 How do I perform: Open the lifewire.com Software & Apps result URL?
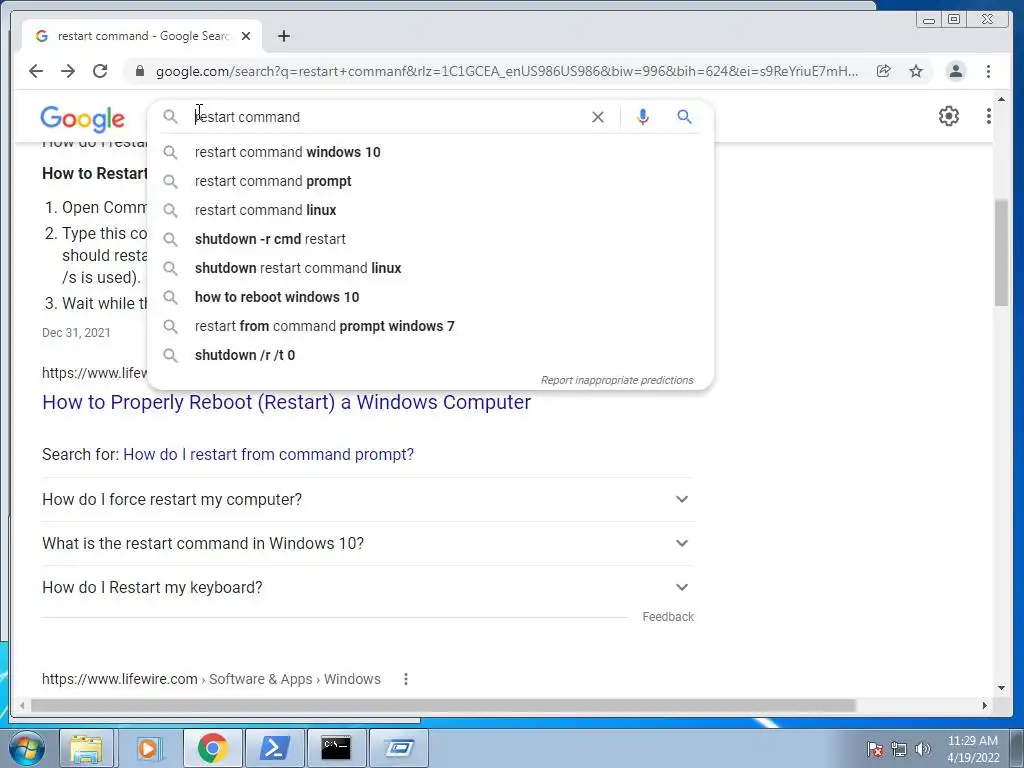211,679
